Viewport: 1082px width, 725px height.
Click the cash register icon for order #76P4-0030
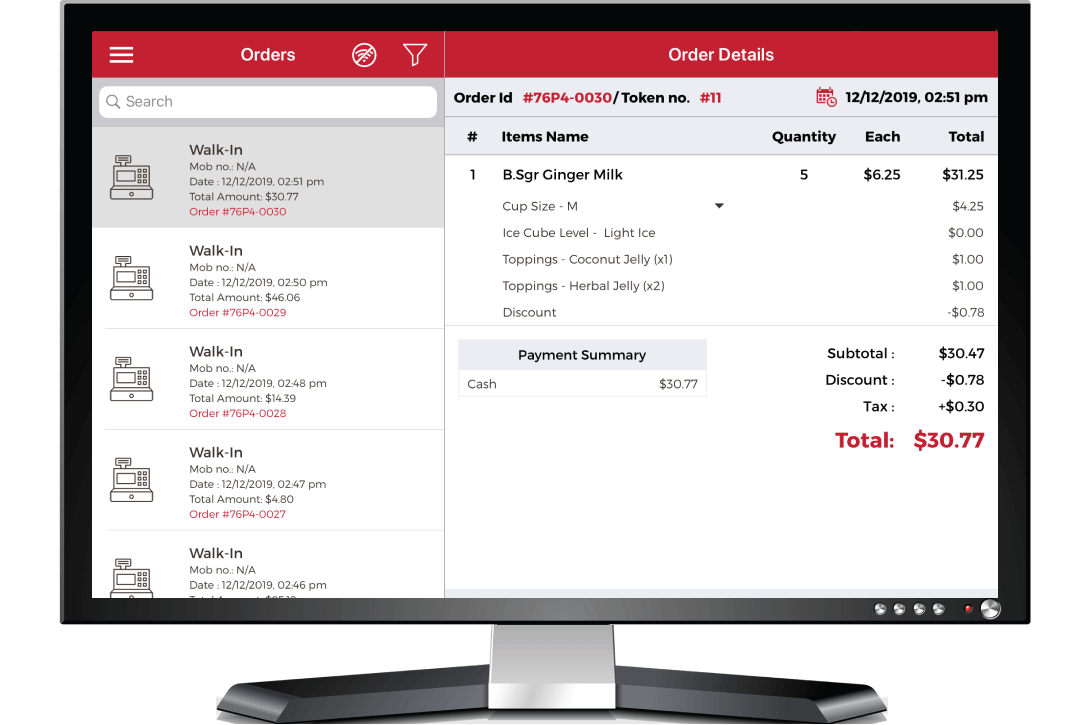(131, 177)
